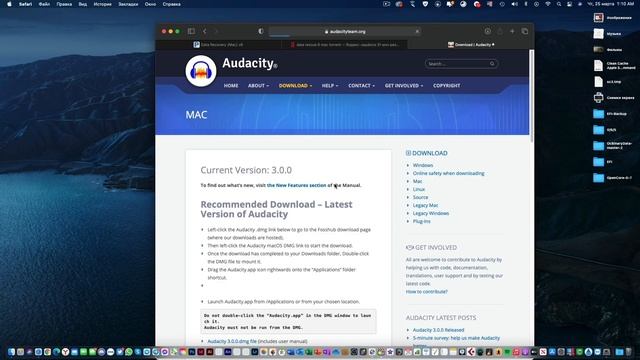Open Plug-ins link in sidebar
Image resolution: width=640 pixels, height=360 pixels.
422,221
